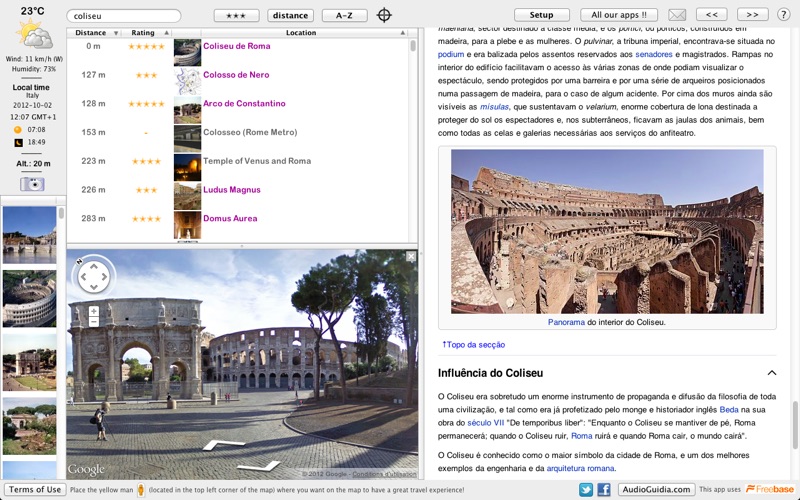Click the Domus Aurea list thumbnail
Image resolution: width=800 pixels, height=500 pixels.
click(x=187, y=225)
